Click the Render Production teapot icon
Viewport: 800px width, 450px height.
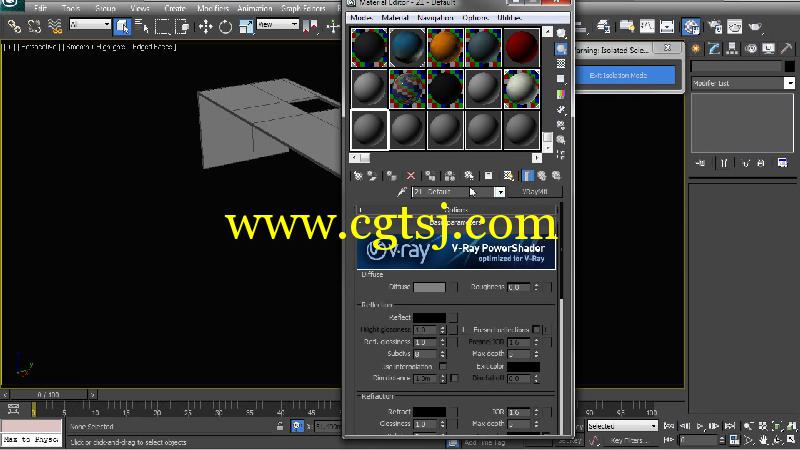point(755,26)
